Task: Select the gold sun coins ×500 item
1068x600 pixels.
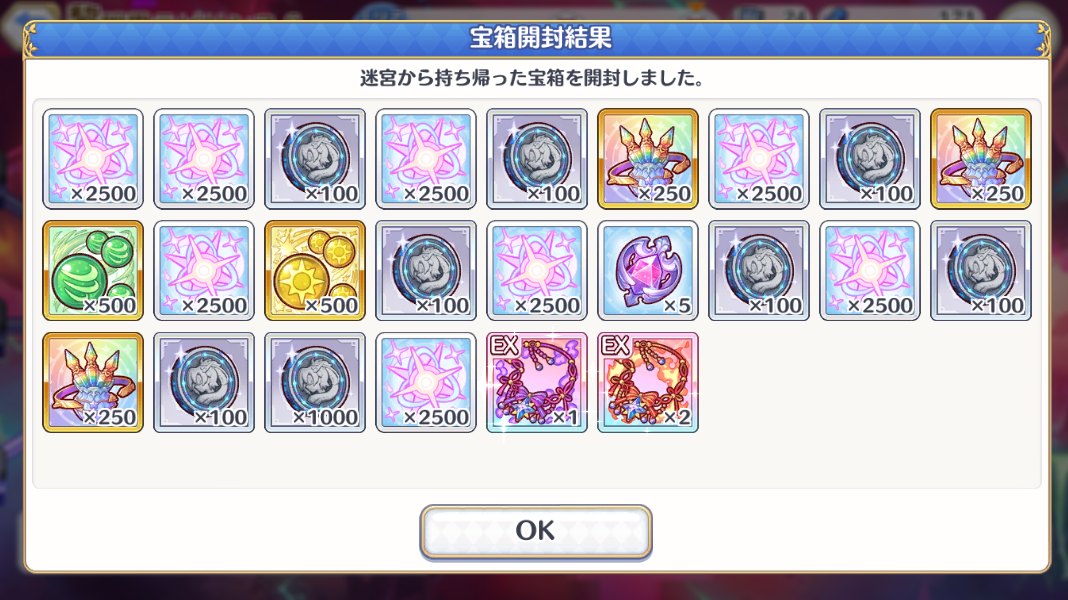Action: (315, 270)
